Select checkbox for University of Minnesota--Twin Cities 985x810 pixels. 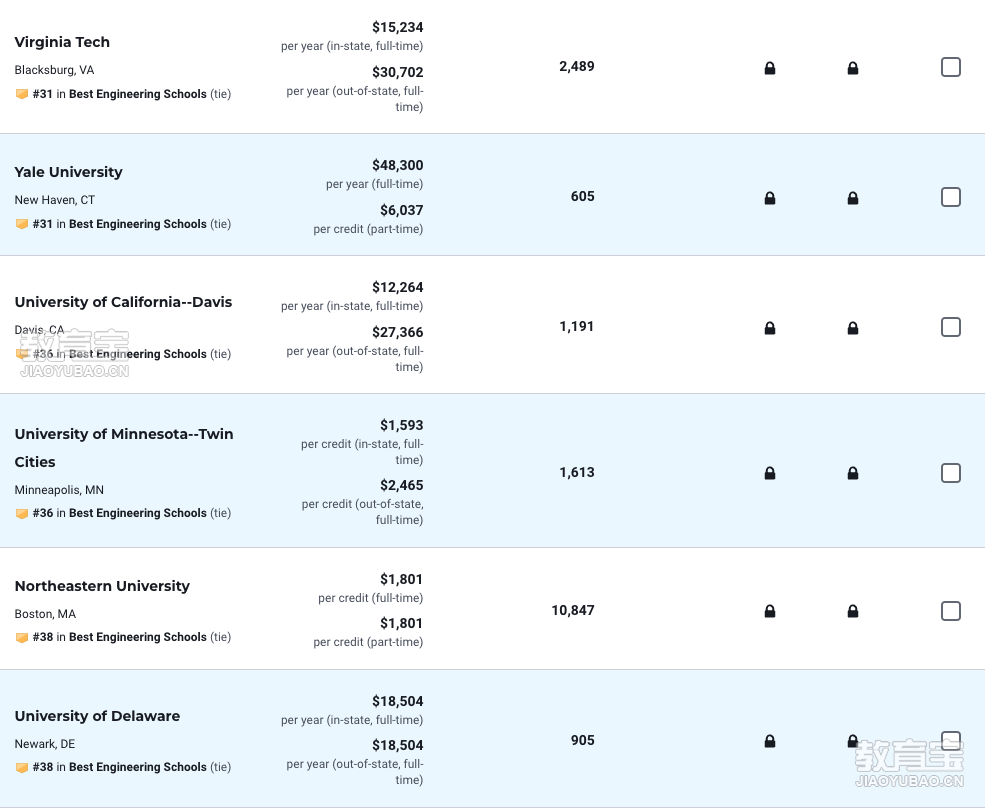950,473
